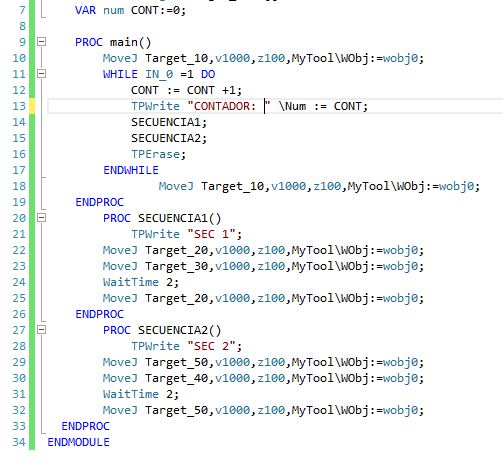Click 'TPWrite' on line 28
Image resolution: width=503 pixels, height=468 pixels.
click(x=155, y=346)
